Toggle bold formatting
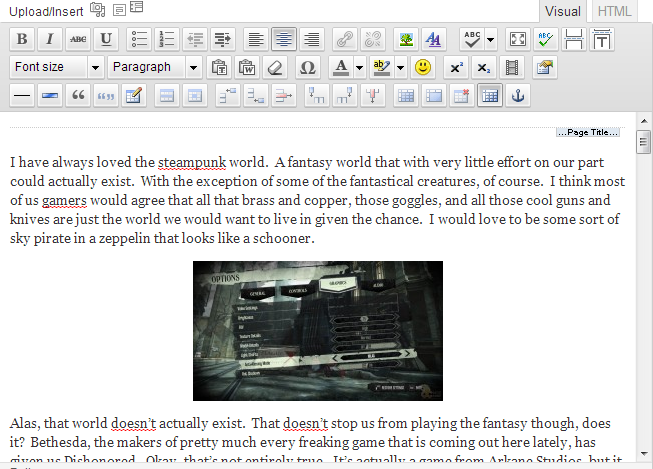This screenshot has width=653, height=469. point(22,39)
